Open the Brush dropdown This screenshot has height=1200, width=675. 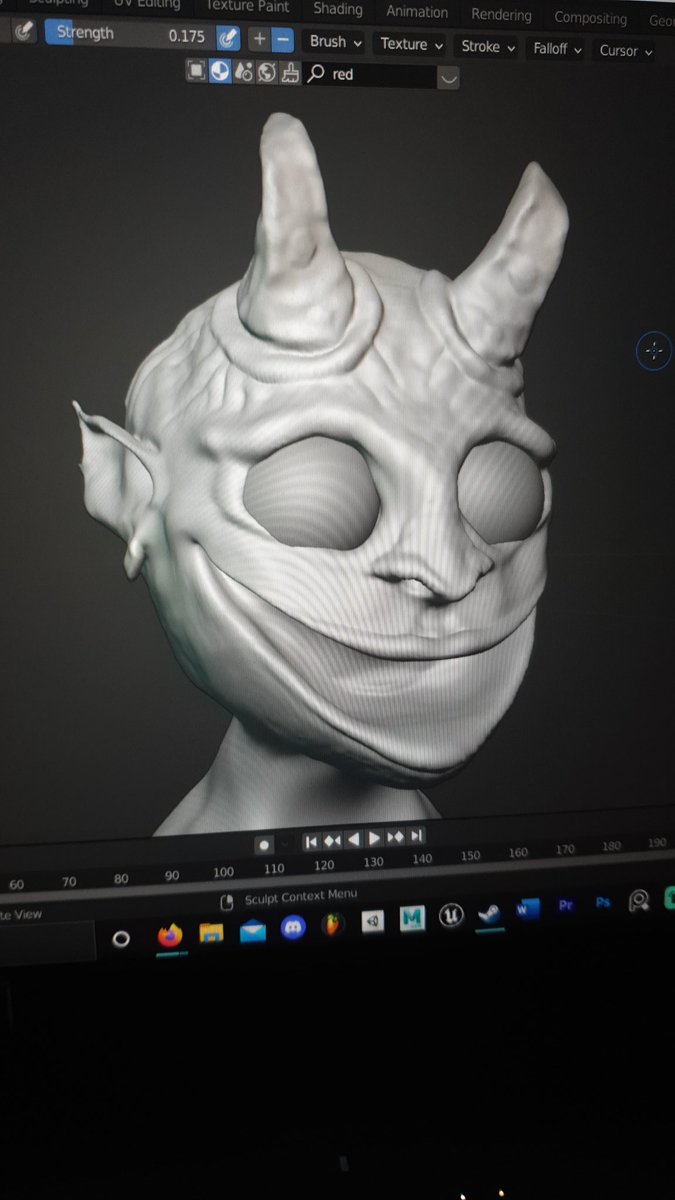point(335,42)
